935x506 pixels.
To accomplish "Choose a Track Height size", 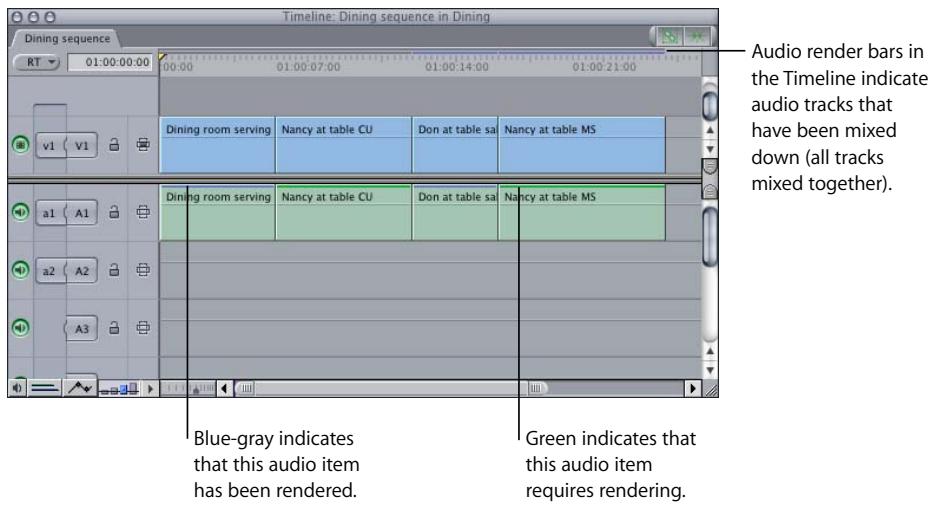I will (119, 389).
